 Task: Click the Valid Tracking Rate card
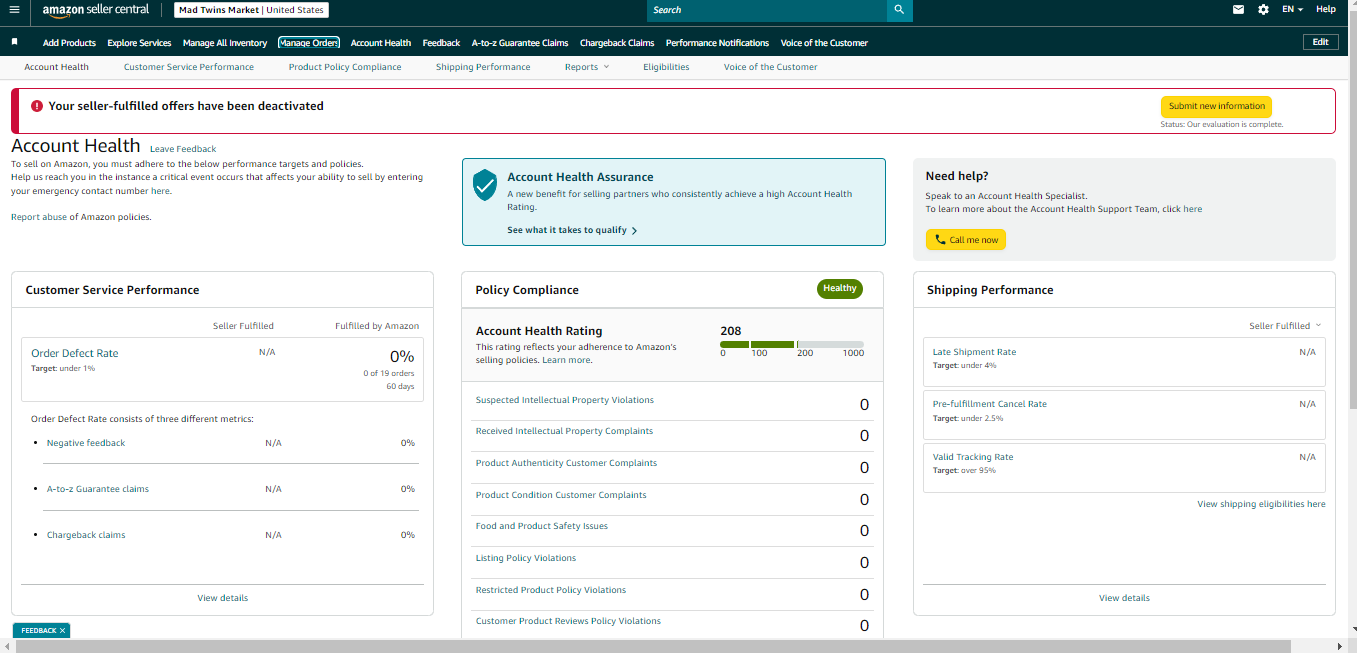[x=1124, y=467]
